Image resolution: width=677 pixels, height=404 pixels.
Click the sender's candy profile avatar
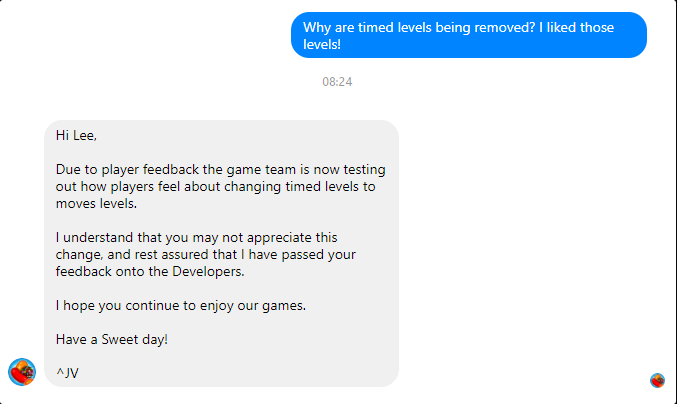(x=22, y=372)
